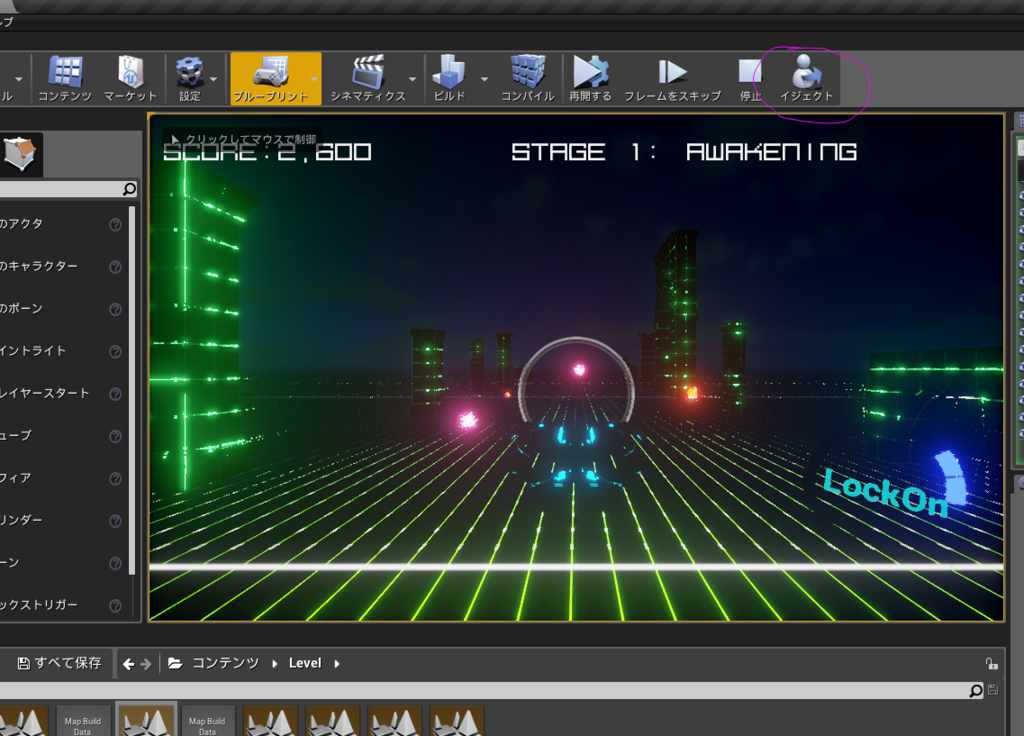Click the actor list vertical scrollbar
Image resolution: width=1024 pixels, height=736 pixels.
(132, 391)
